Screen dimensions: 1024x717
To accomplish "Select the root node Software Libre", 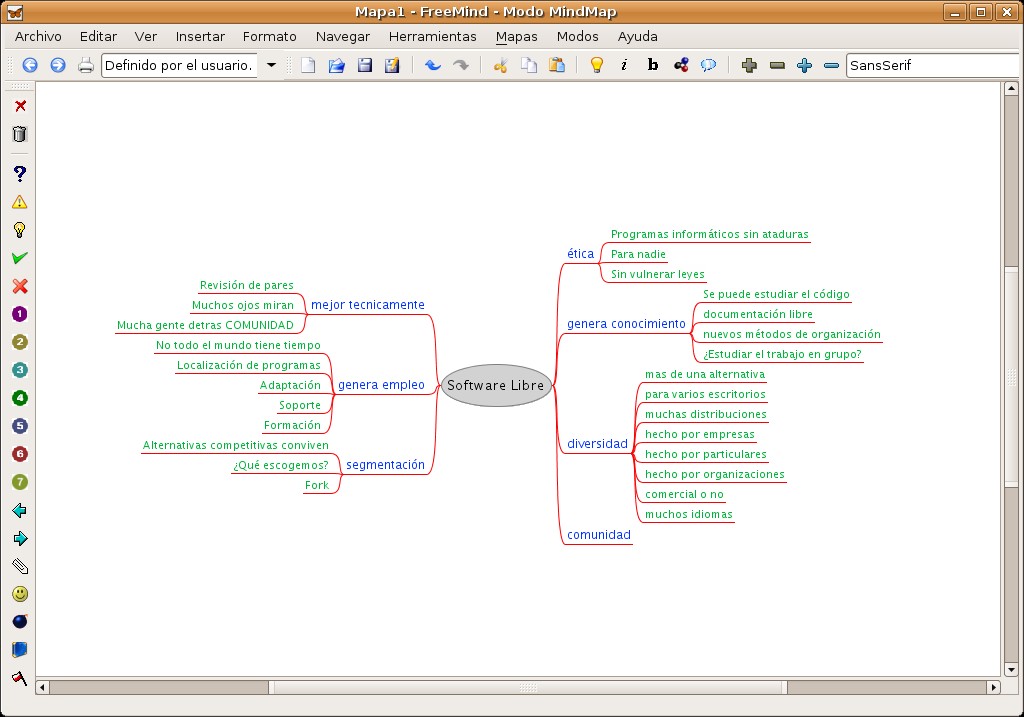I will (496, 385).
